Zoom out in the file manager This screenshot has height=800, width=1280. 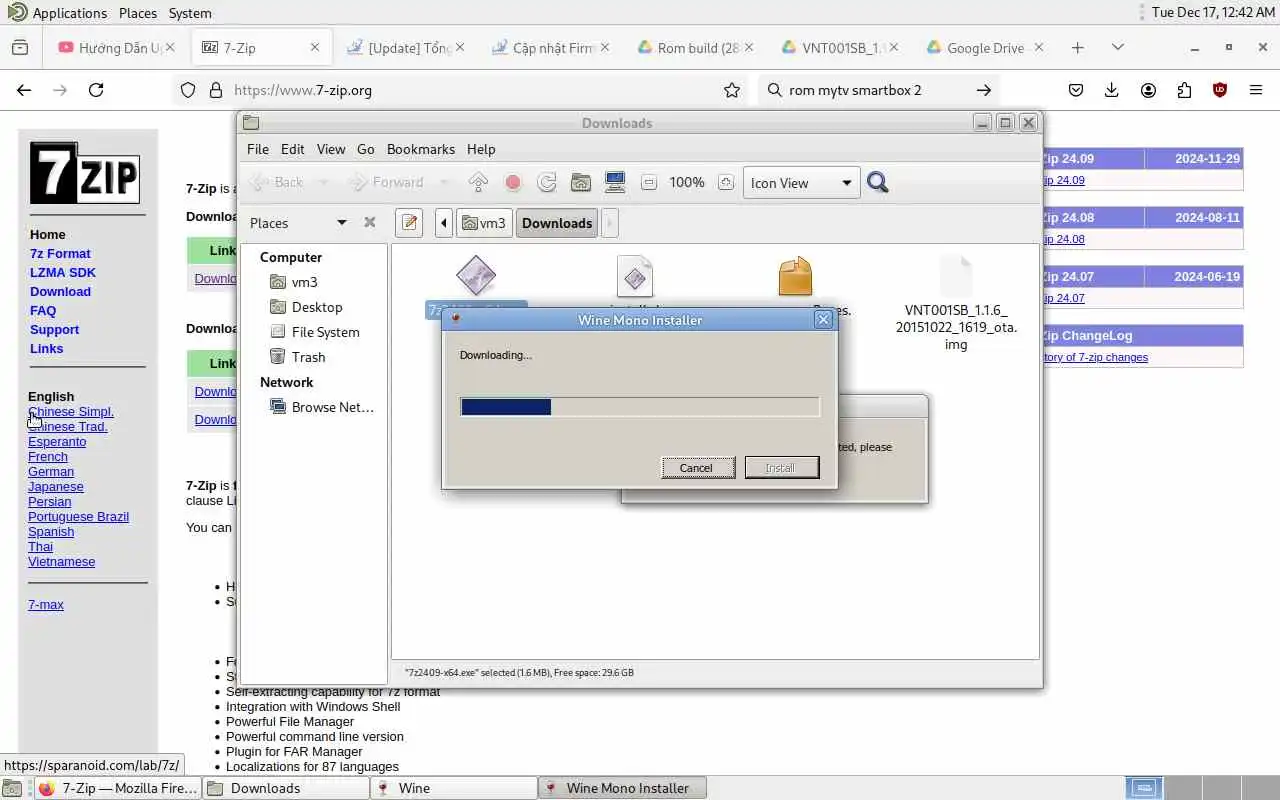coord(649,182)
